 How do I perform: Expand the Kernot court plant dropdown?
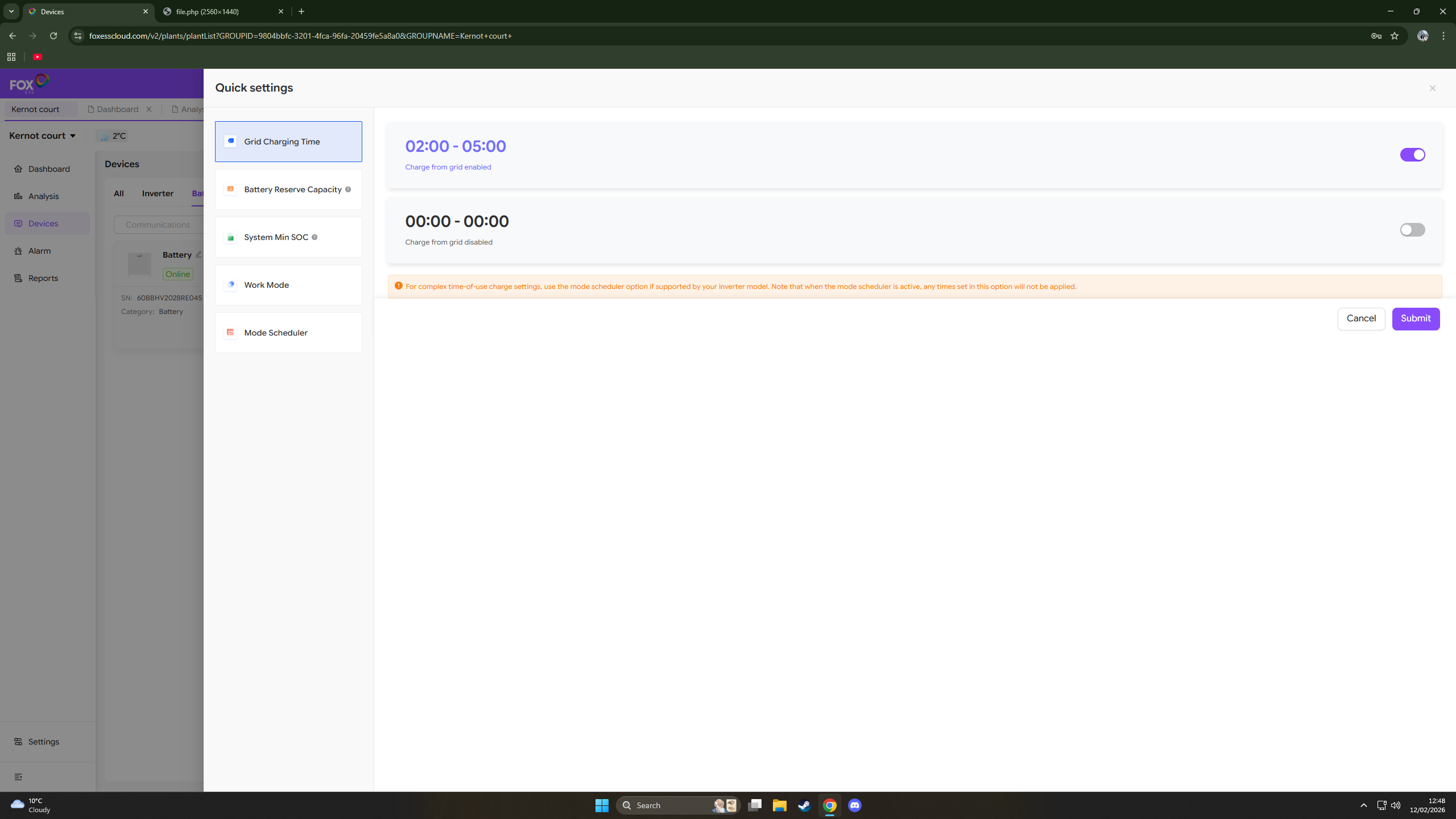73,136
